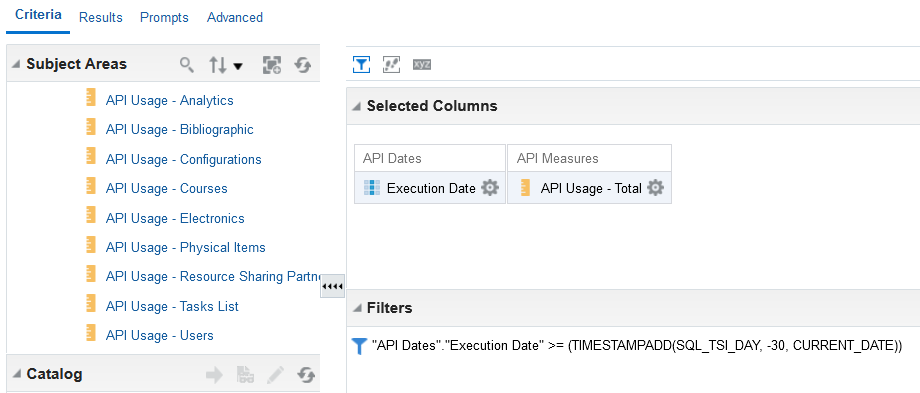Open the Prompts tab
The image size is (920, 393).
point(164,18)
